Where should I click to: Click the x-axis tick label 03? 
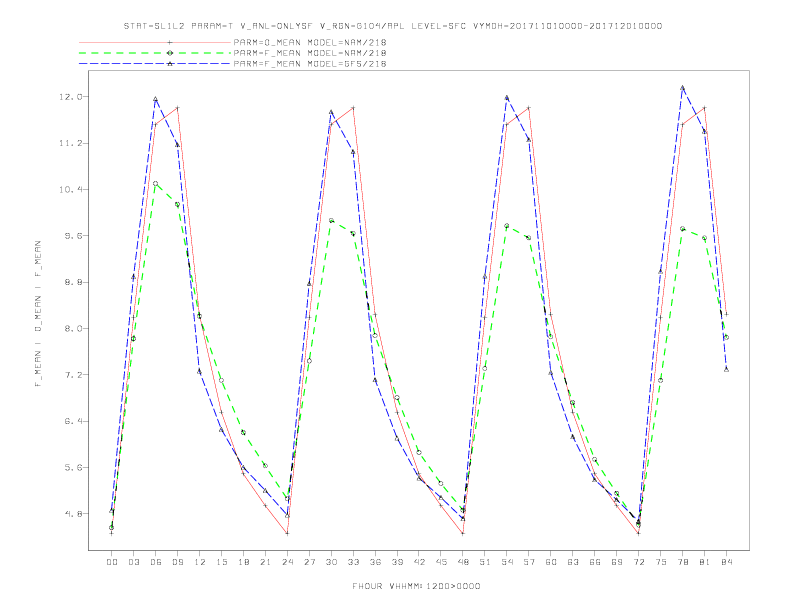[133, 562]
